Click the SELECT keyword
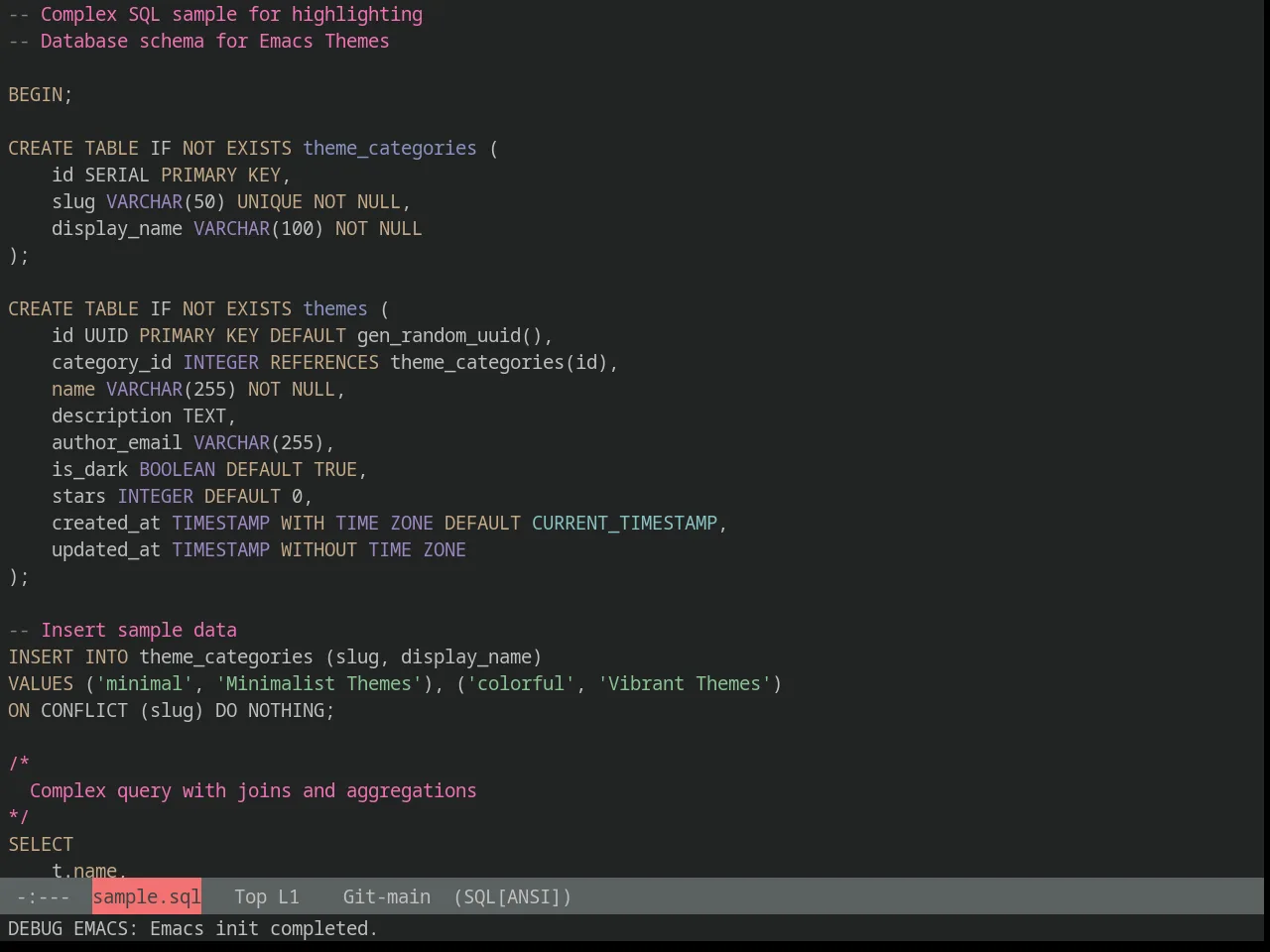Viewport: 1270px width, 952px height. pos(41,844)
